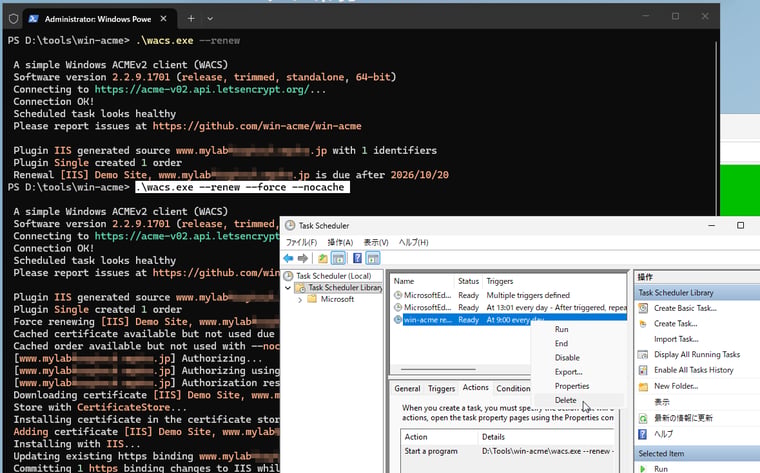
Task: Select Task Scheduler Library in tree
Action: pyautogui.click(x=345, y=287)
